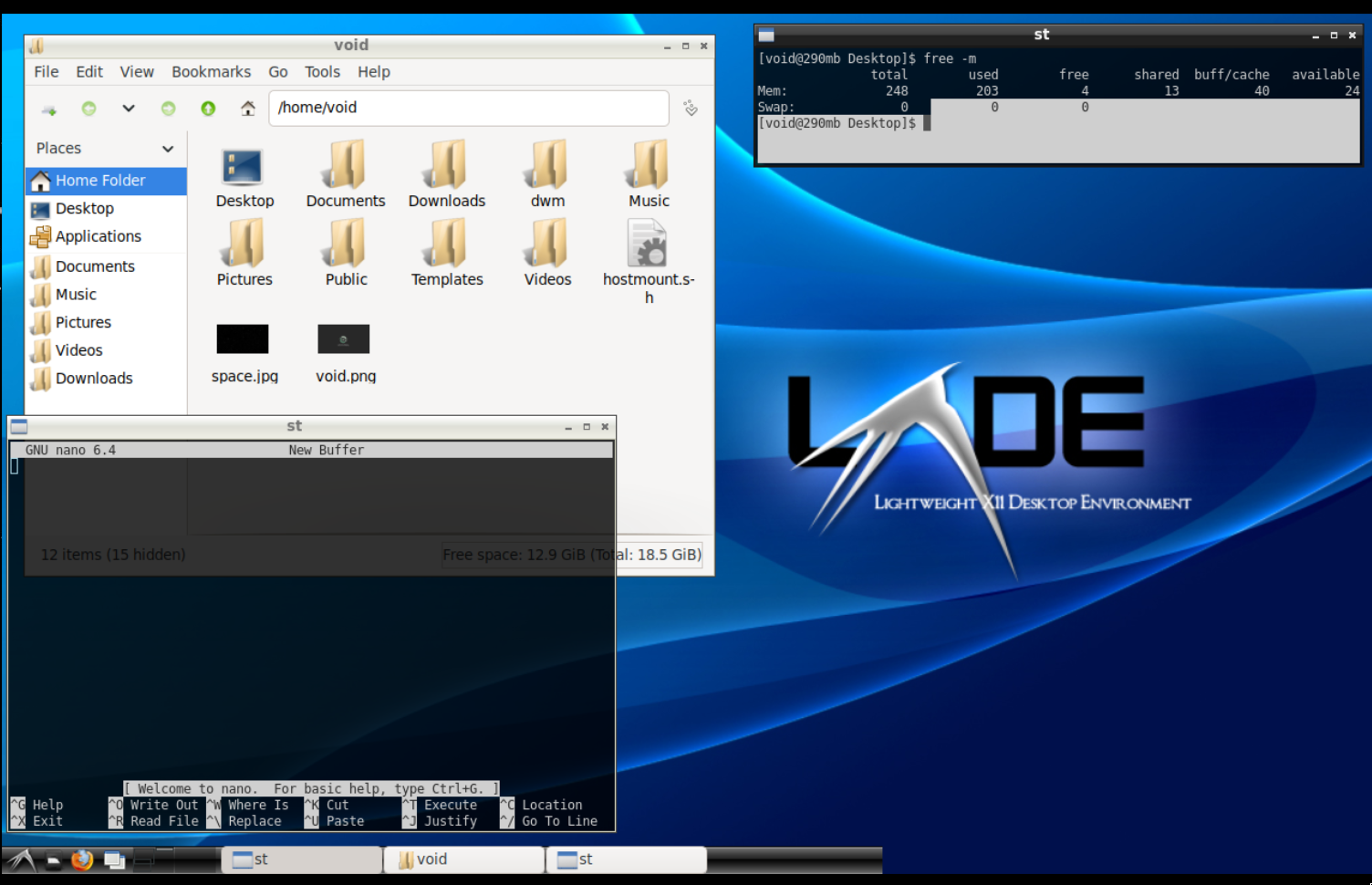Screen dimensions: 1372x885
Task: Click the window menu icon of the free -m terminal
Action: (766, 35)
